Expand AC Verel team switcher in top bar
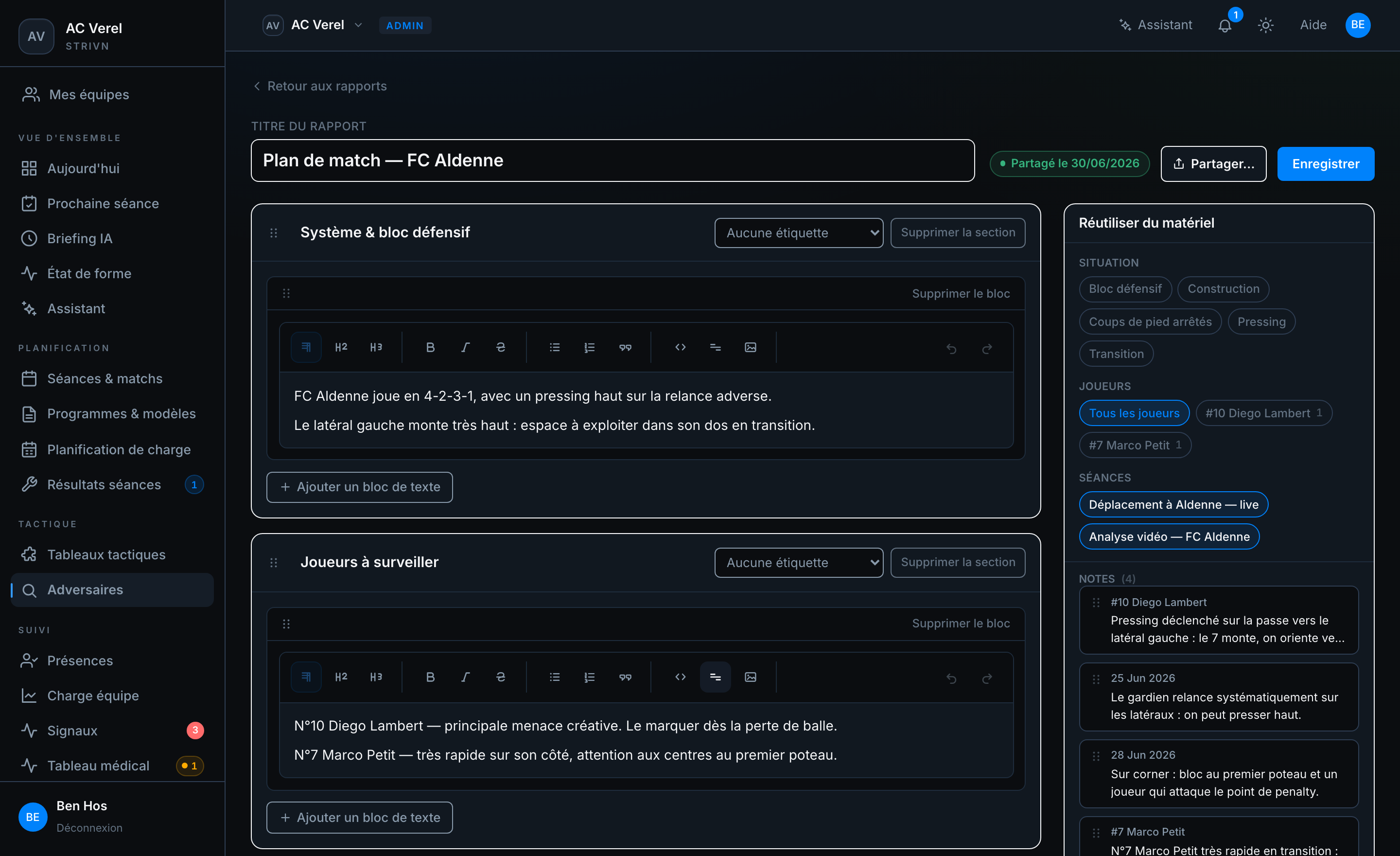Screen dimensions: 1400x856 click(x=313, y=25)
